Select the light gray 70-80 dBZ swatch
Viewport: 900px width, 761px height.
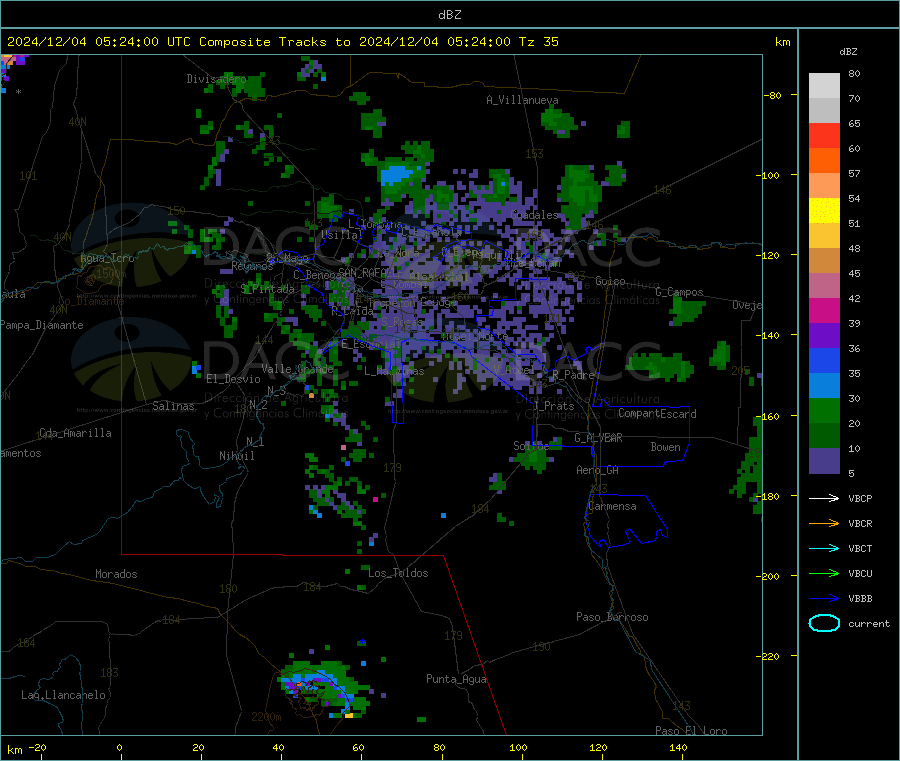824,86
